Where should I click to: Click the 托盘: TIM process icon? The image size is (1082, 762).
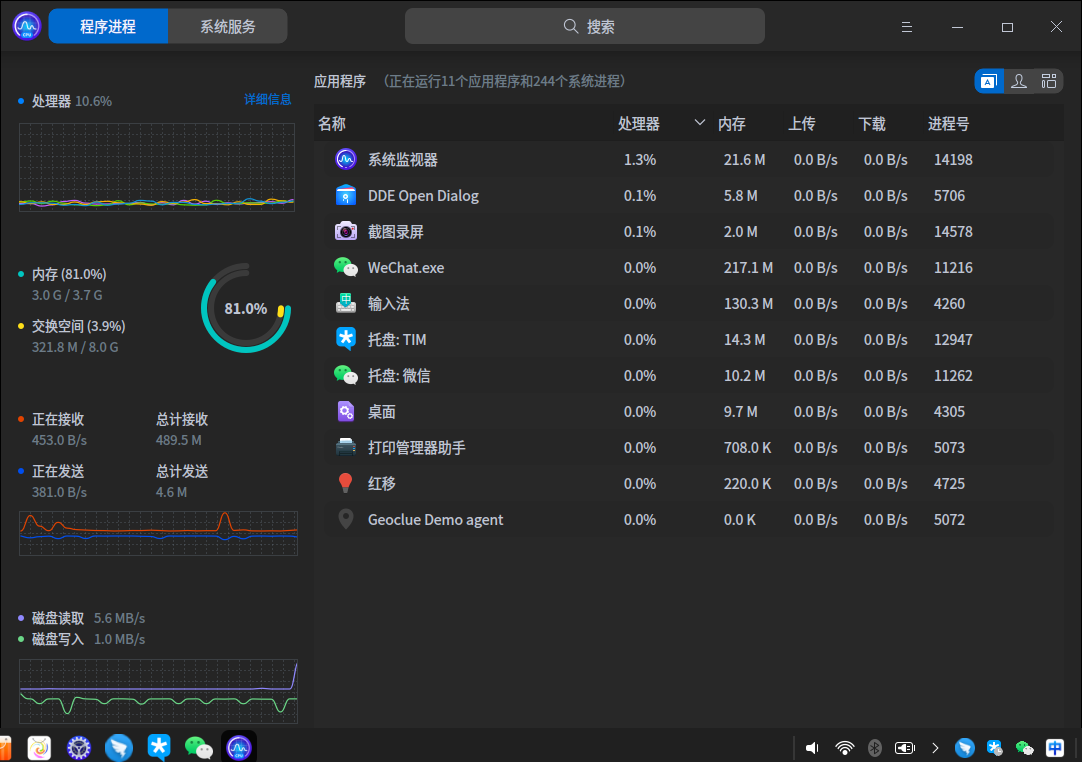click(344, 339)
